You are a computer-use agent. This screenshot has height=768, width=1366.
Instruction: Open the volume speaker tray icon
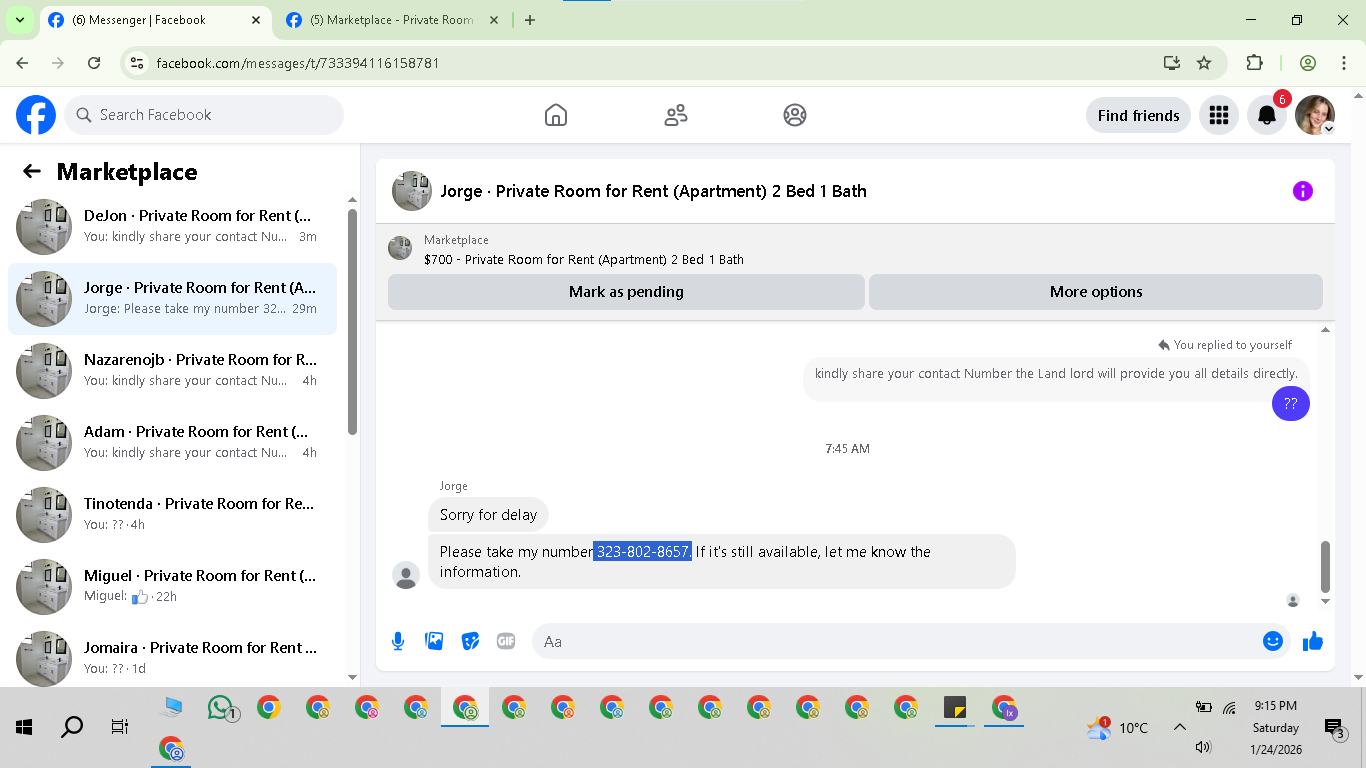(x=1203, y=747)
